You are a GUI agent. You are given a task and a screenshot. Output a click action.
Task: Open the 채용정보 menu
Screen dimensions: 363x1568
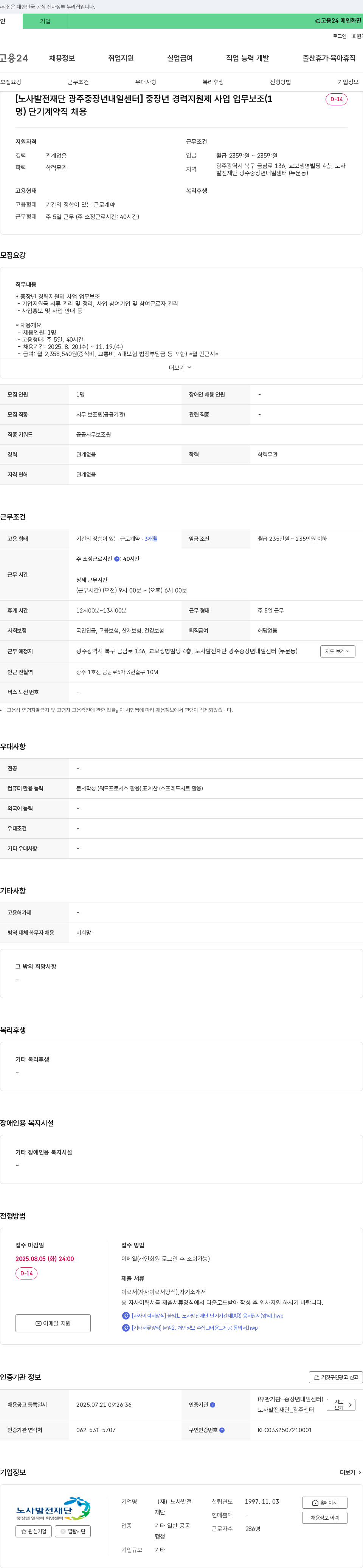(62, 59)
